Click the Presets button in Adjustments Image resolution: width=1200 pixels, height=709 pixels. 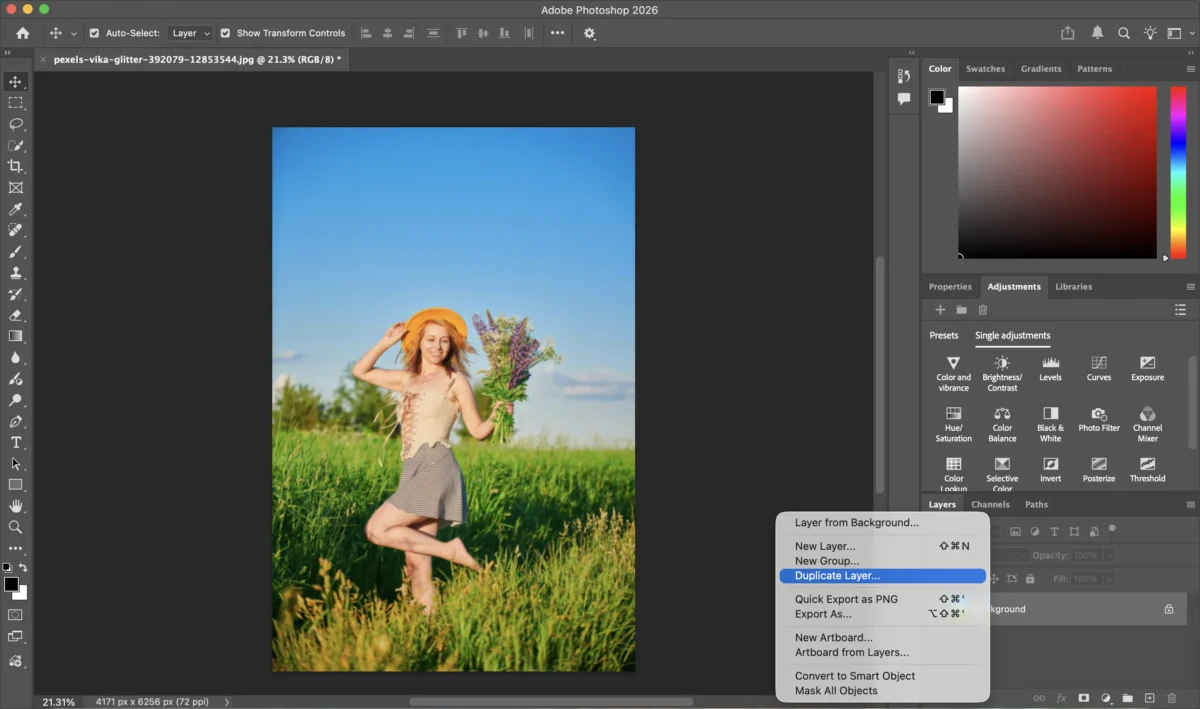tap(944, 336)
